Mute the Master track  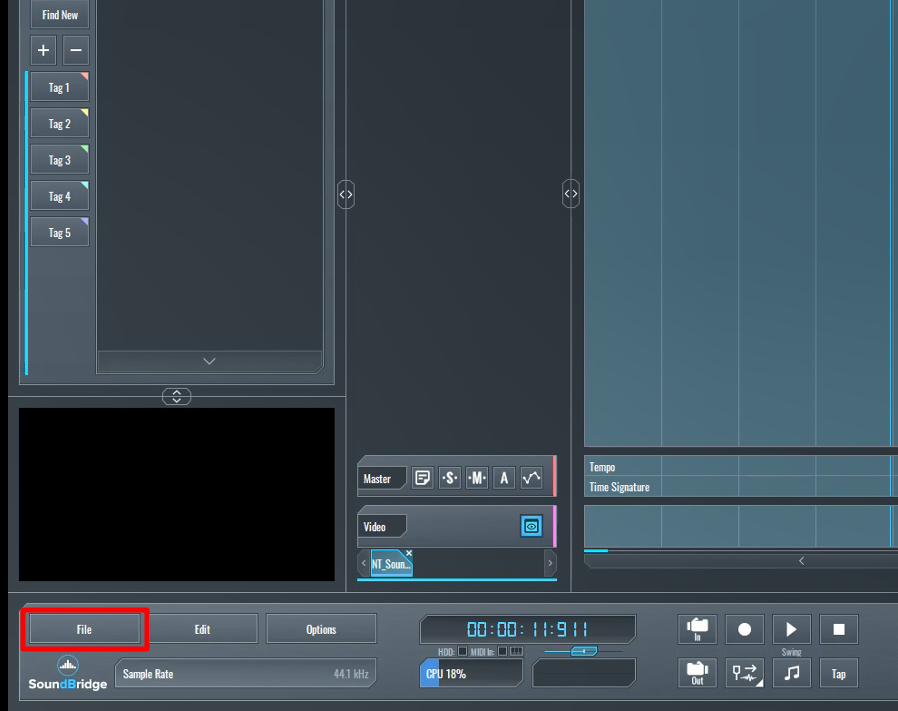[x=477, y=478]
